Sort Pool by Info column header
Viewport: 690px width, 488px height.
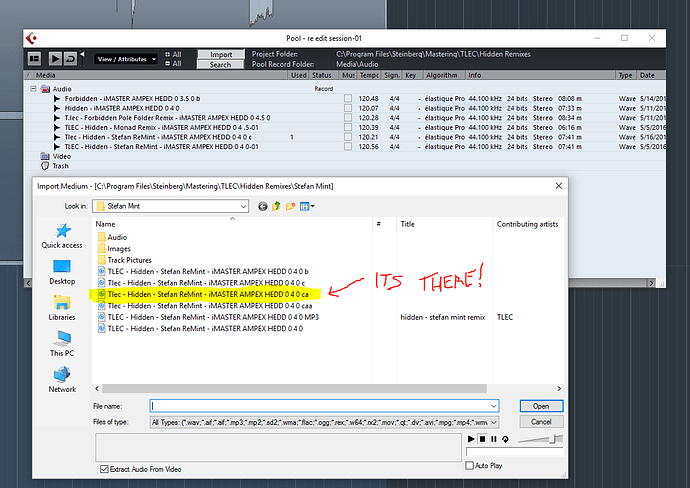(x=540, y=75)
